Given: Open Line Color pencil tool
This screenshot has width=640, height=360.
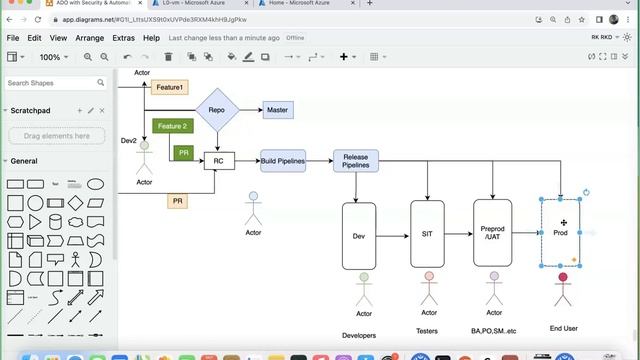Looking at the screenshot, I should pos(248,57).
